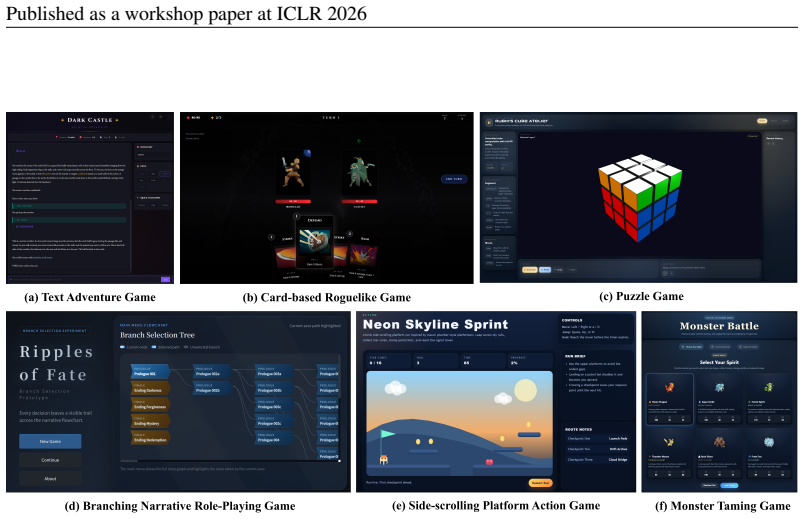Click Continue in Ripples of Fate menu
The width and height of the screenshot is (804, 519).
(x=50, y=460)
